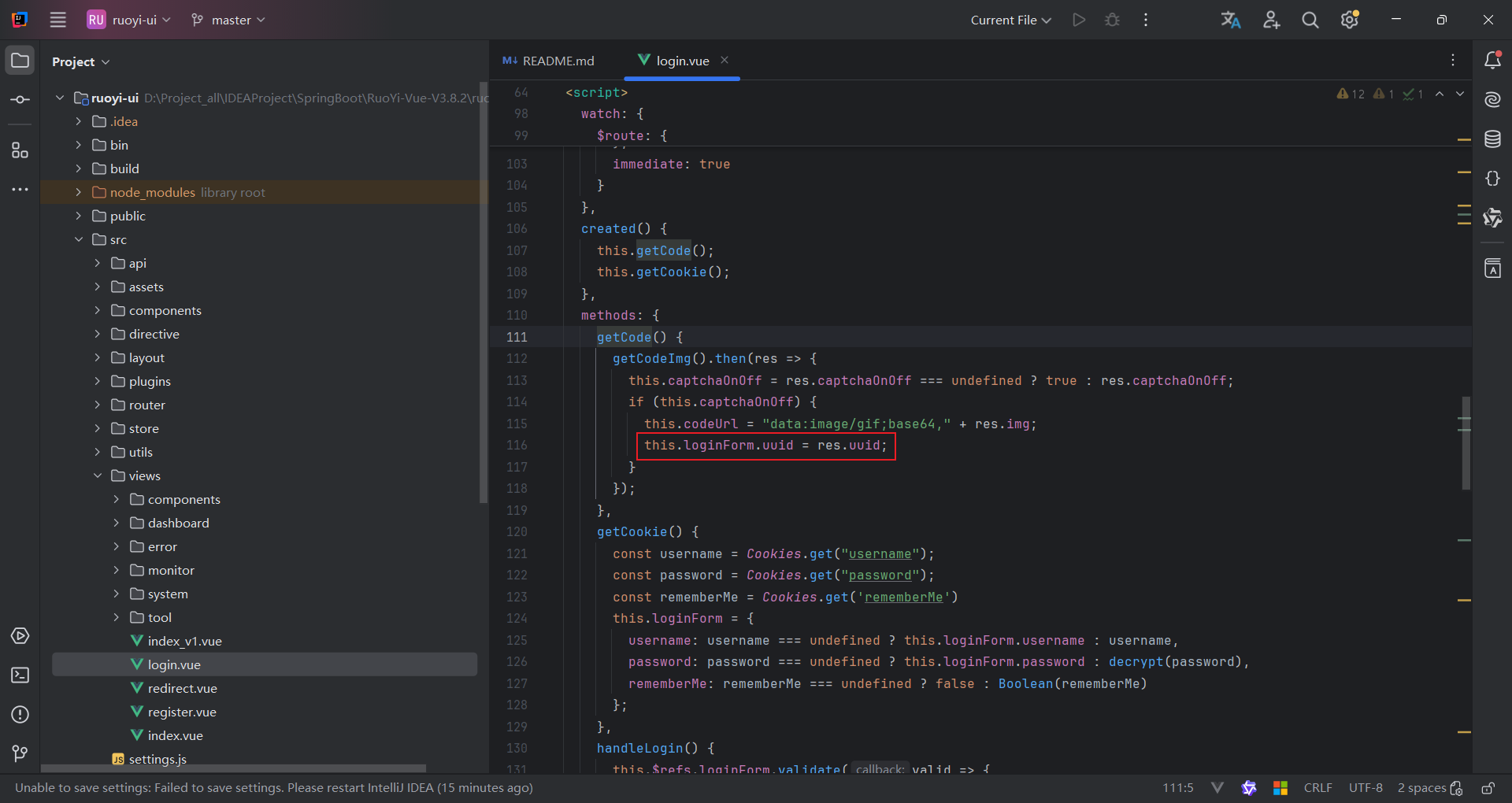Click the CRLF line separator button
1512x803 pixels.
pyautogui.click(x=1317, y=788)
